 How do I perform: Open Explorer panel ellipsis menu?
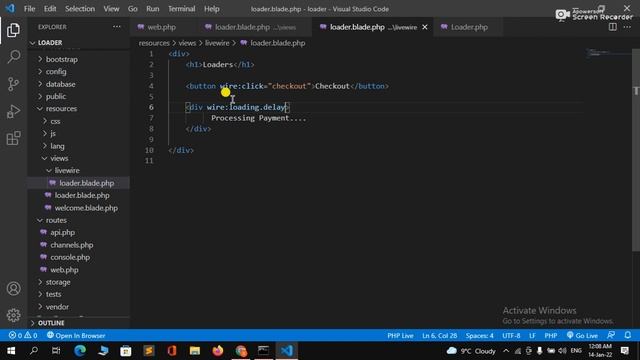click(117, 27)
